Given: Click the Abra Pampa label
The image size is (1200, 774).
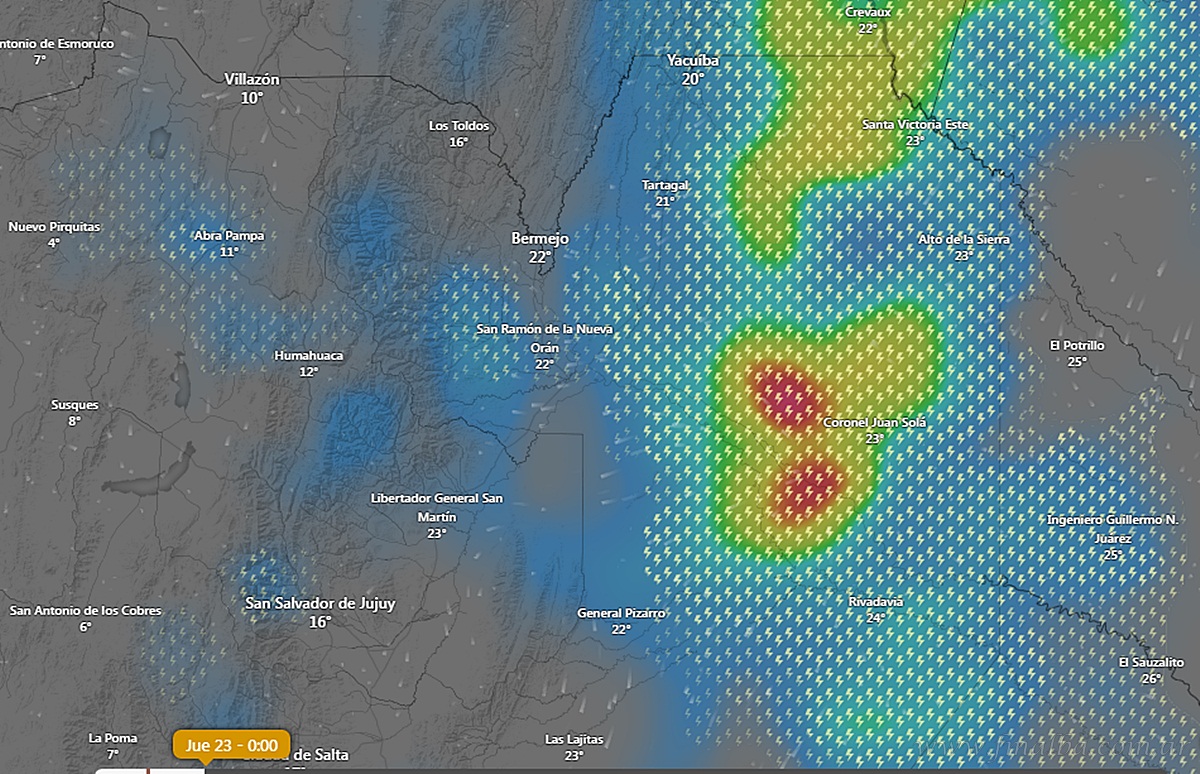Looking at the screenshot, I should (229, 236).
